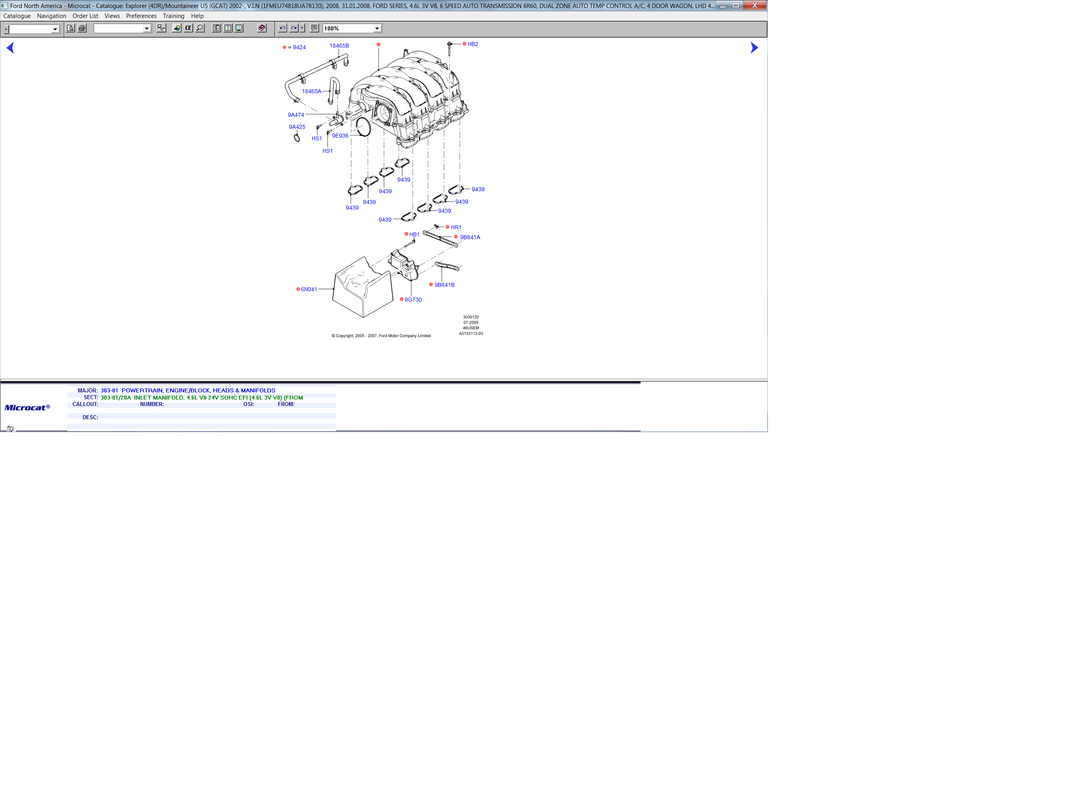Open the Catalogue menu

pyautogui.click(x=17, y=16)
